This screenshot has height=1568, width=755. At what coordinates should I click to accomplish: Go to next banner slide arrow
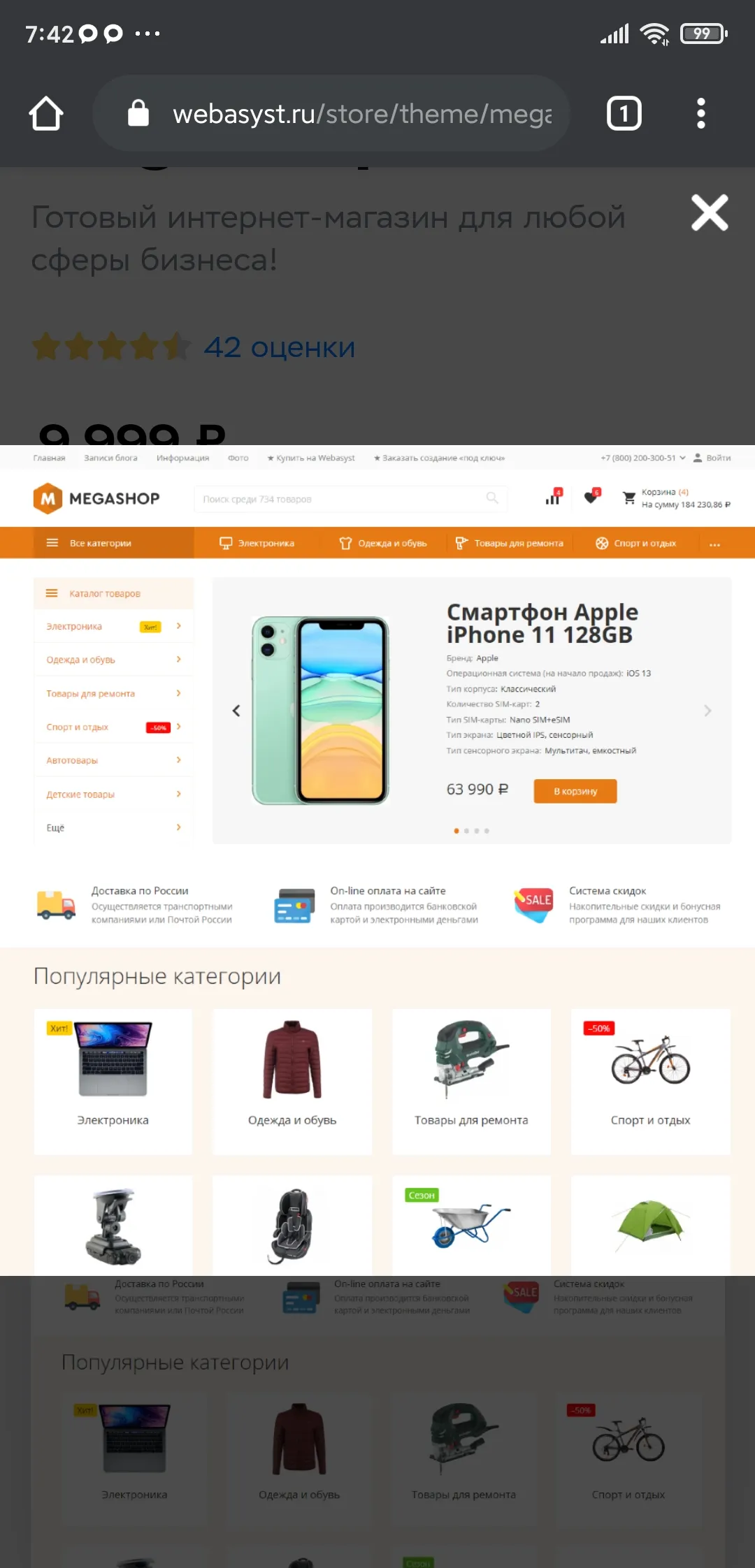[707, 711]
